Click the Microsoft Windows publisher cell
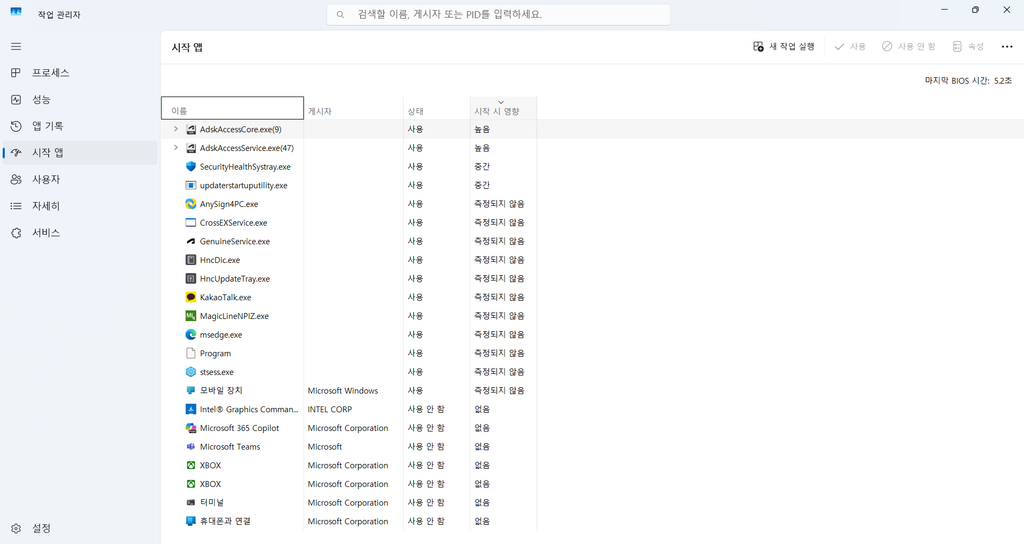 pyautogui.click(x=343, y=391)
